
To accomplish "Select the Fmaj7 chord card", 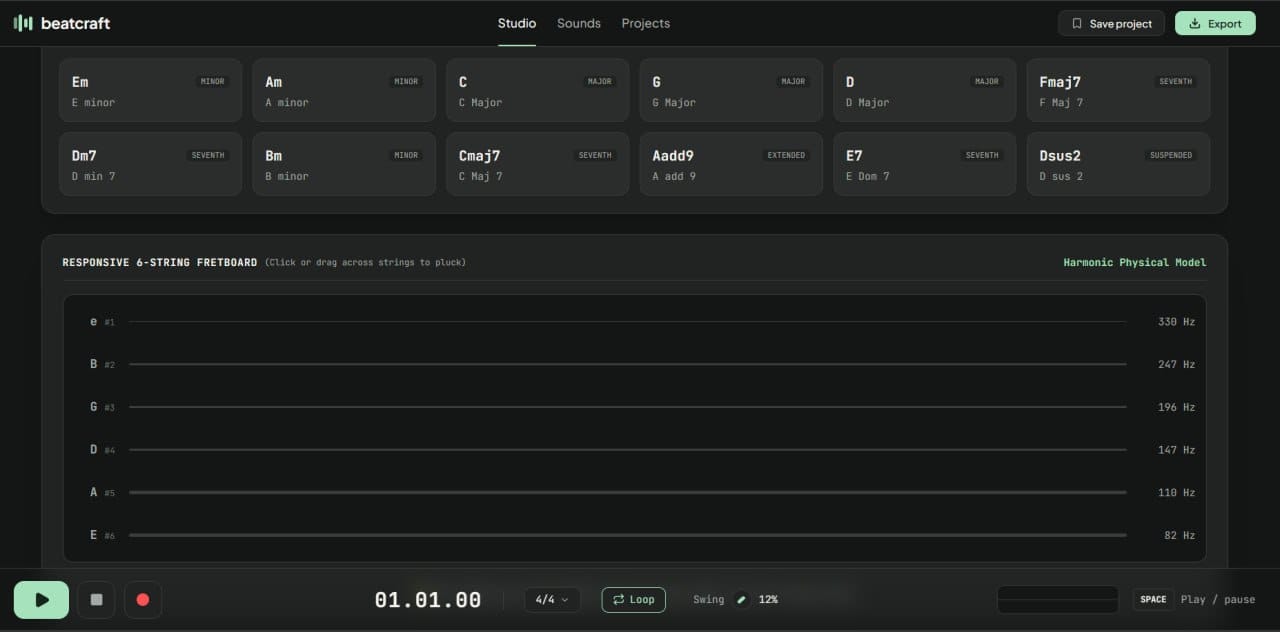I will 1118,90.
